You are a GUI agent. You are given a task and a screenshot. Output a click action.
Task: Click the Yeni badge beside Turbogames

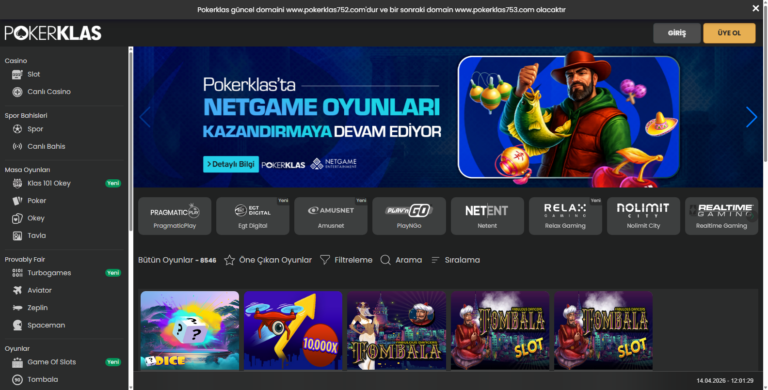coord(113,273)
